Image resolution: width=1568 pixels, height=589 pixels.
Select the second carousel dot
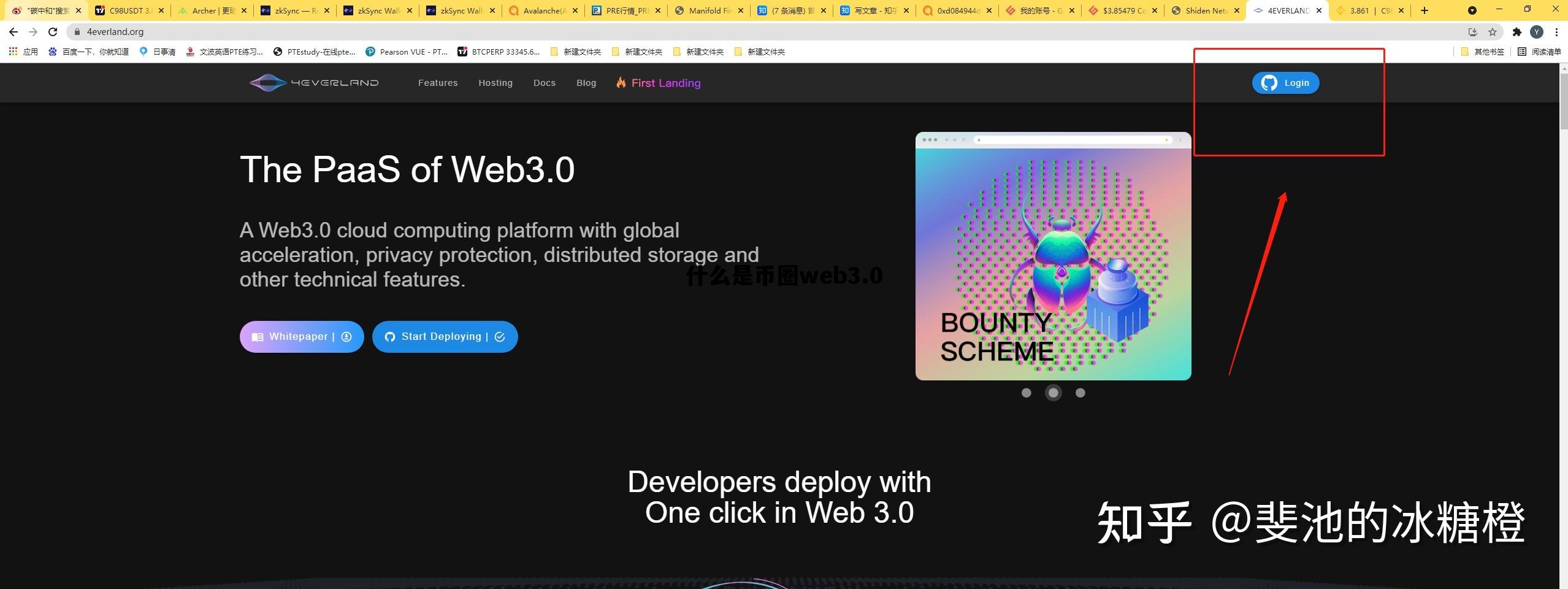(1054, 393)
